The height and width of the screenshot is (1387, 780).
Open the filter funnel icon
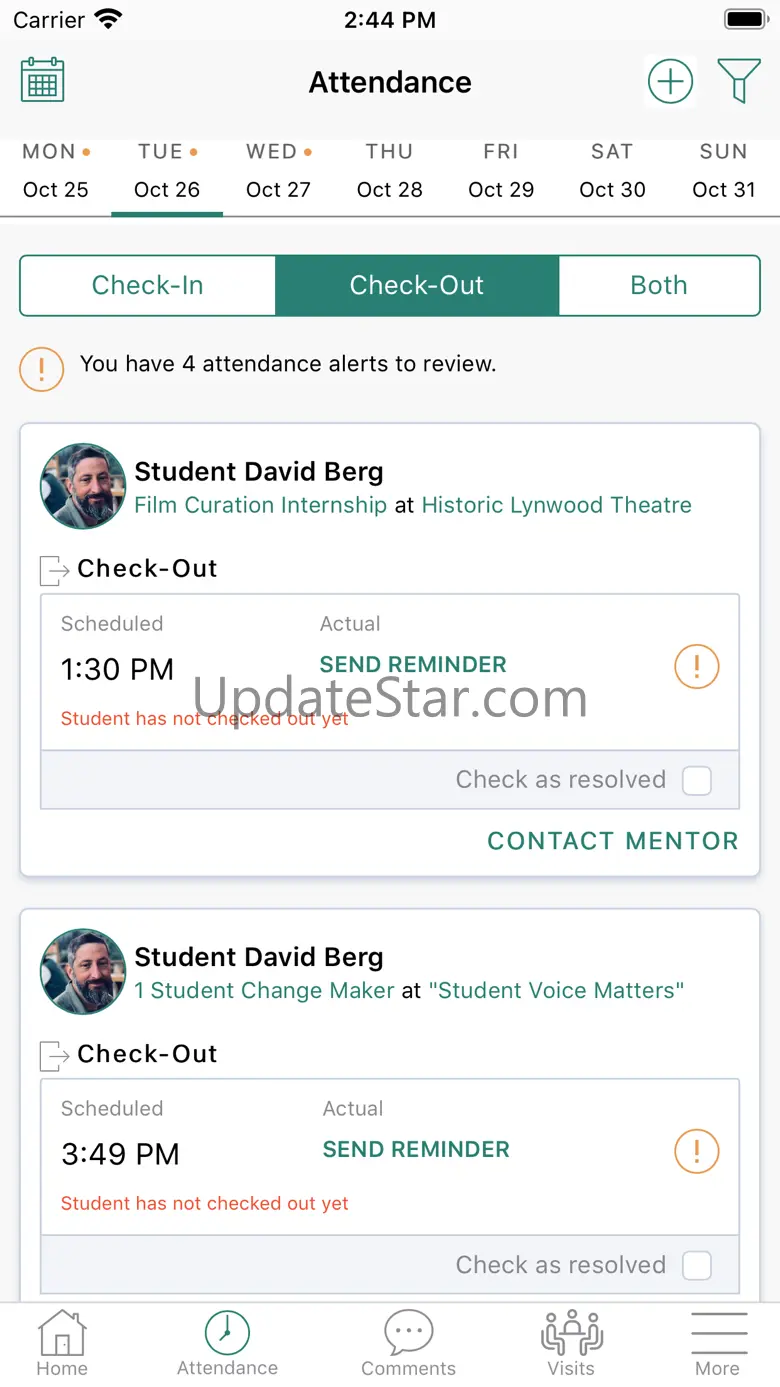(x=739, y=81)
